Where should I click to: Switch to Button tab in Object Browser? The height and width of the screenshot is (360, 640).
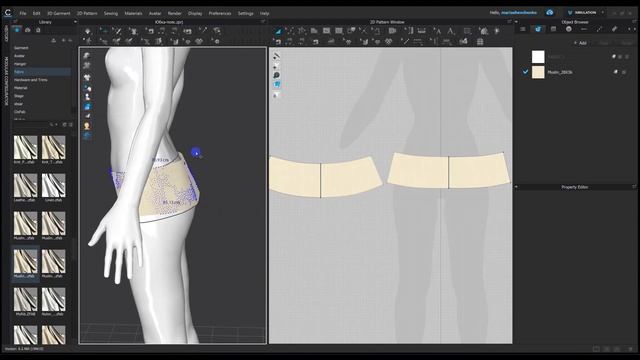click(569, 29)
